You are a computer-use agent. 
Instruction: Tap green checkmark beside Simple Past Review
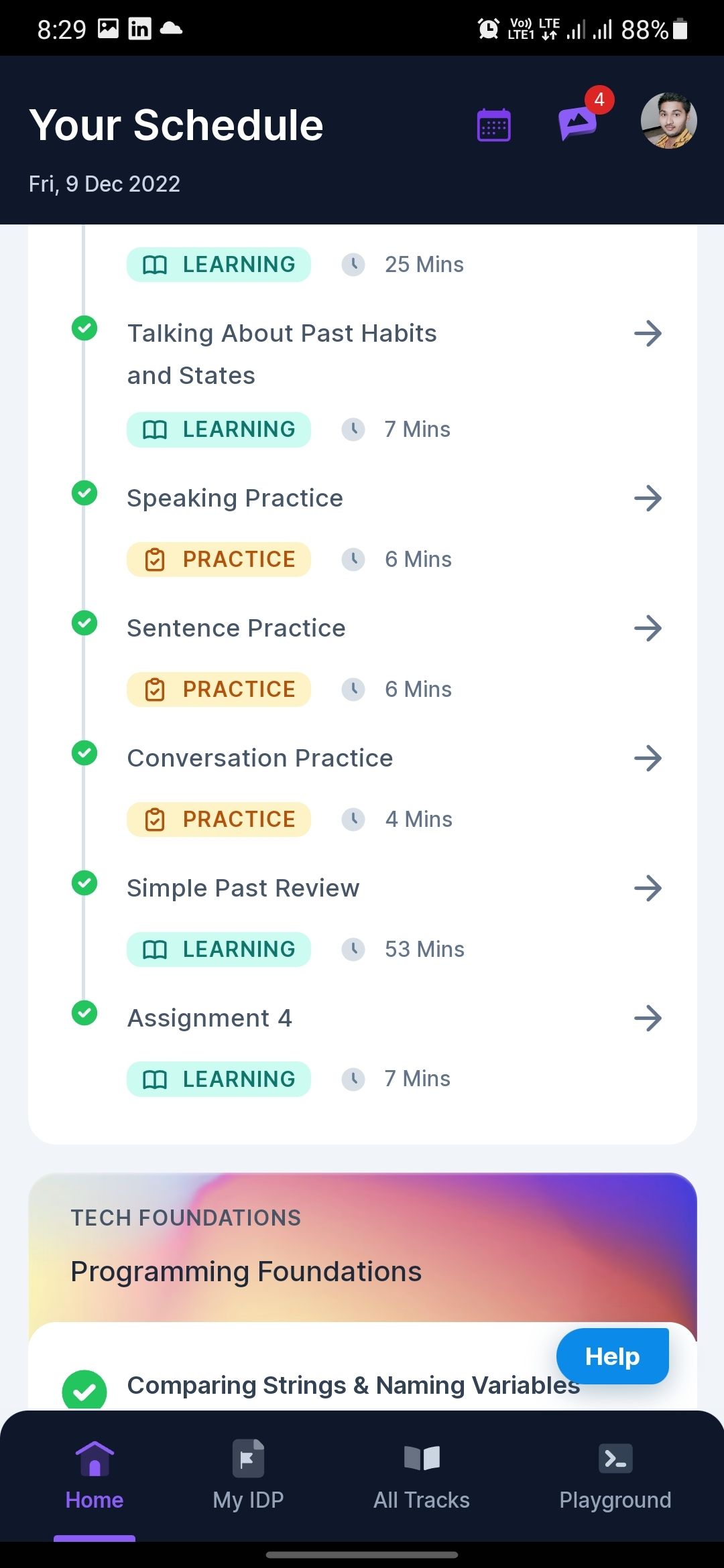(84, 883)
